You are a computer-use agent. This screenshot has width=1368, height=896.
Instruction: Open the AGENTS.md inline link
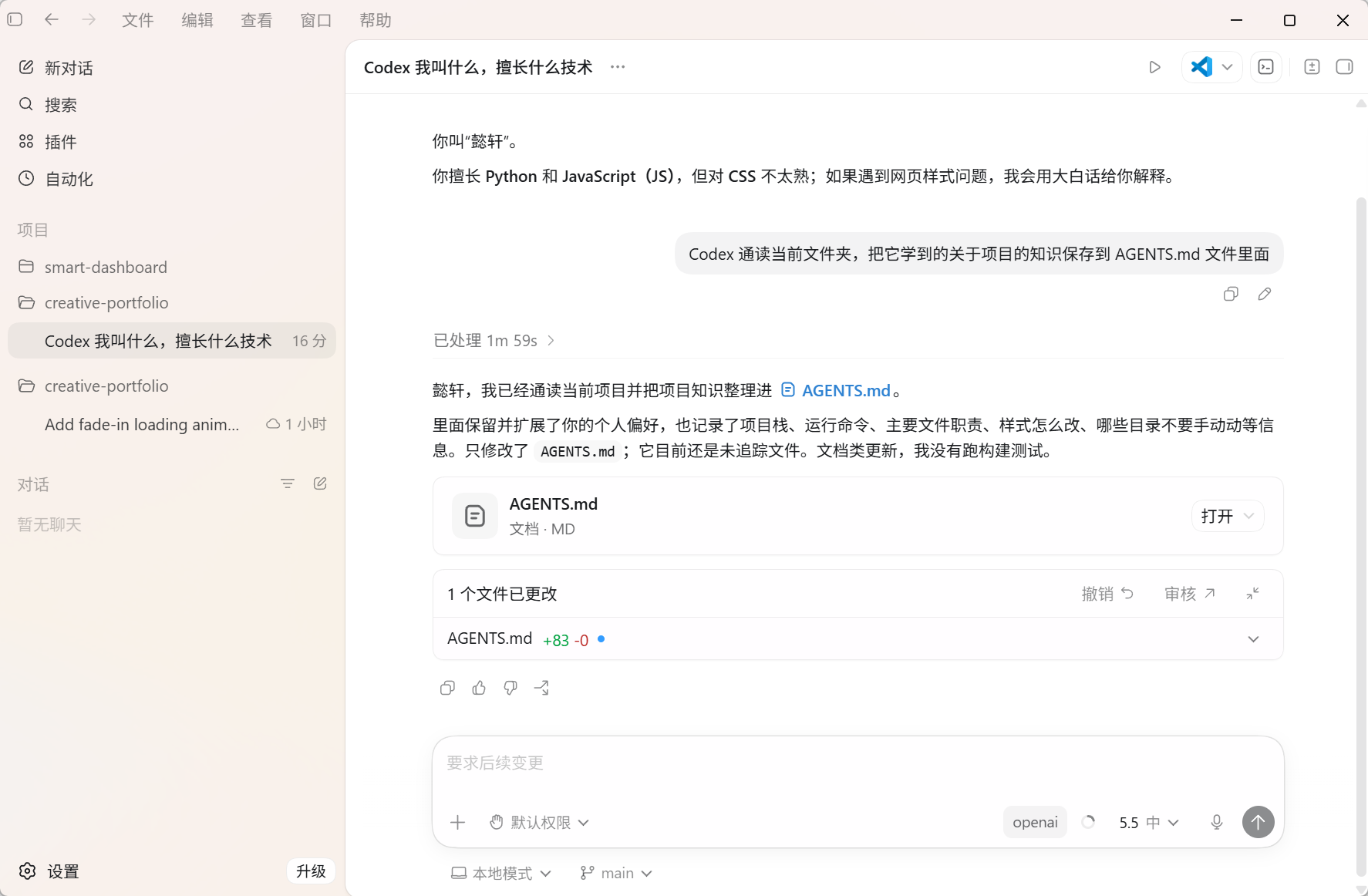point(837,390)
